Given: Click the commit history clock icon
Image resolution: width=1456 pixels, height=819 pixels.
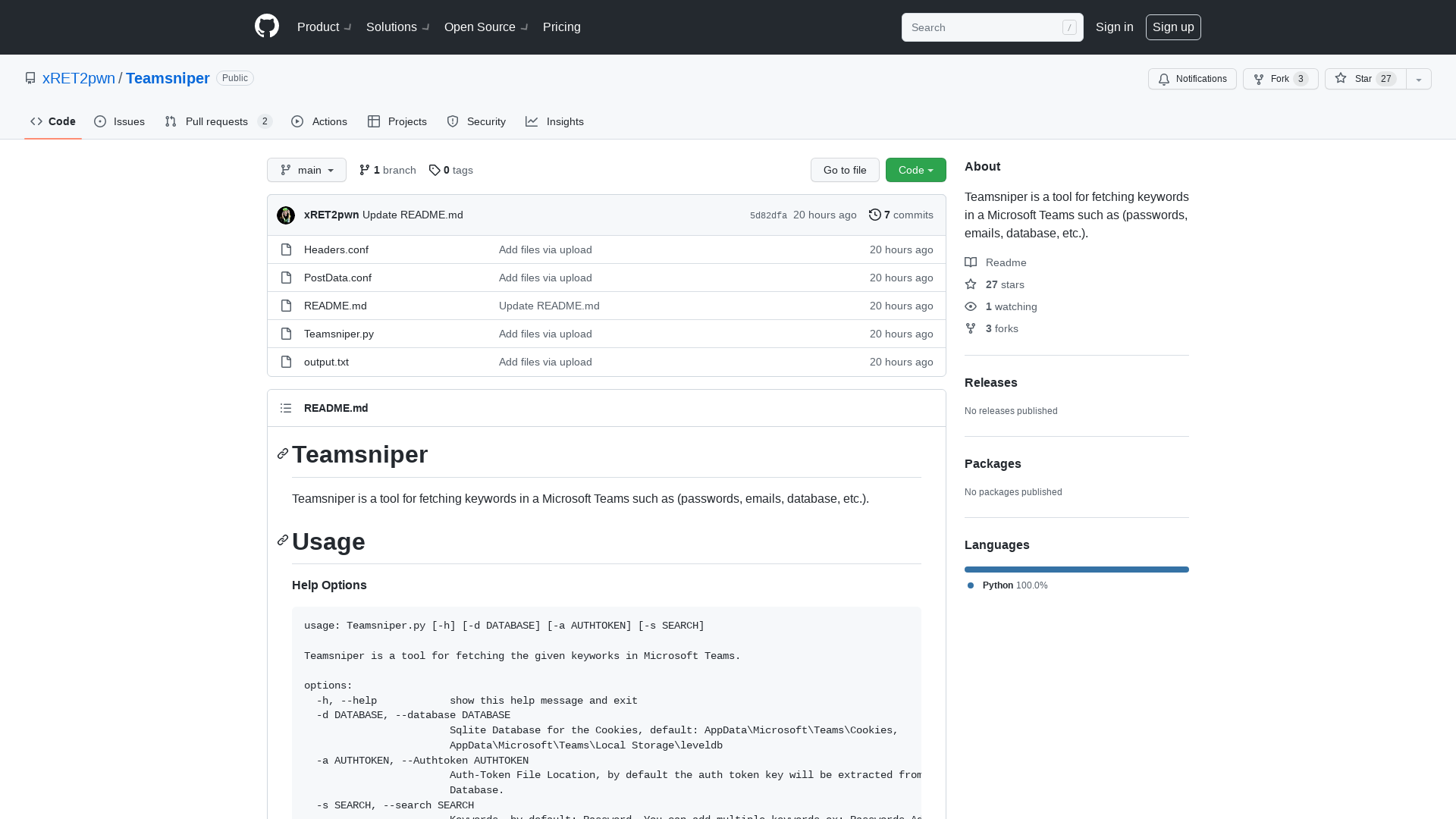Looking at the screenshot, I should click(x=874, y=215).
